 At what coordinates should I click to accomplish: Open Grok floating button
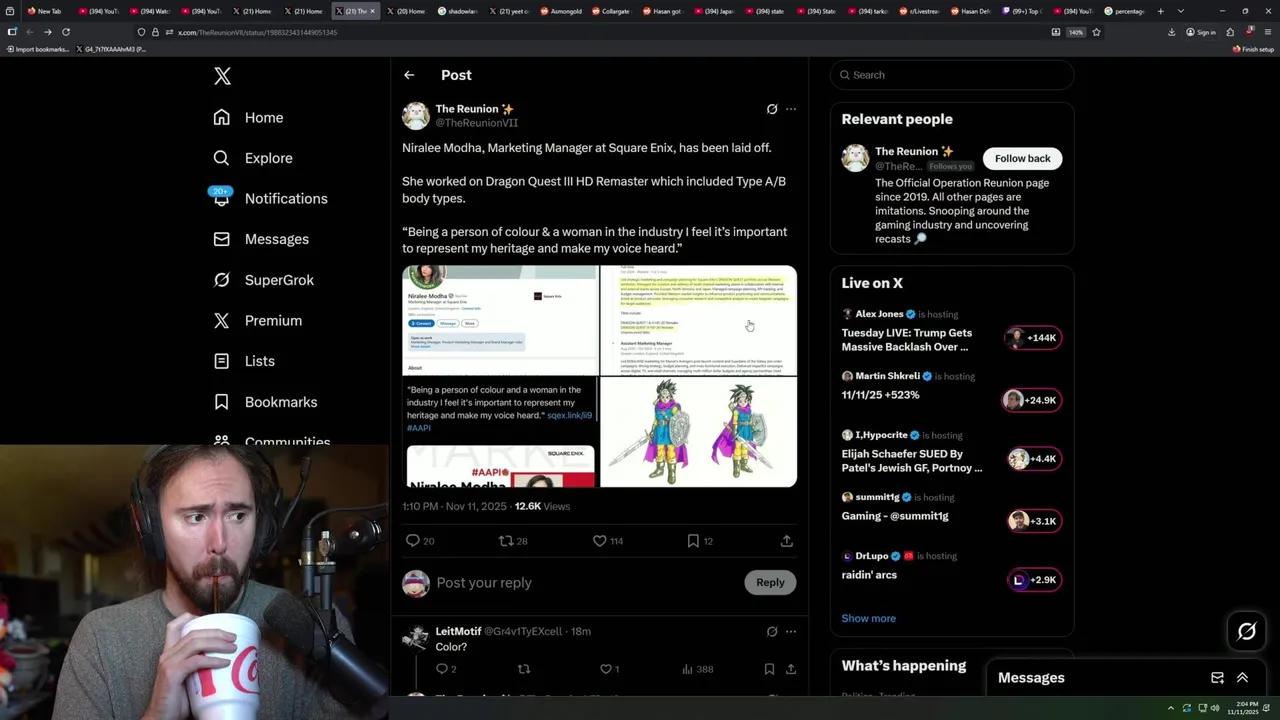[1247, 631]
